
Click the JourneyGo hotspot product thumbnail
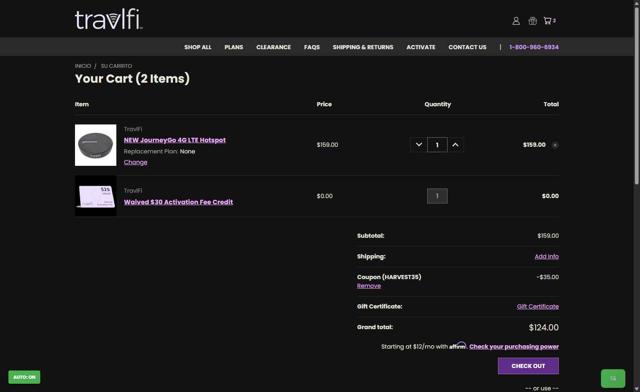coord(96,145)
